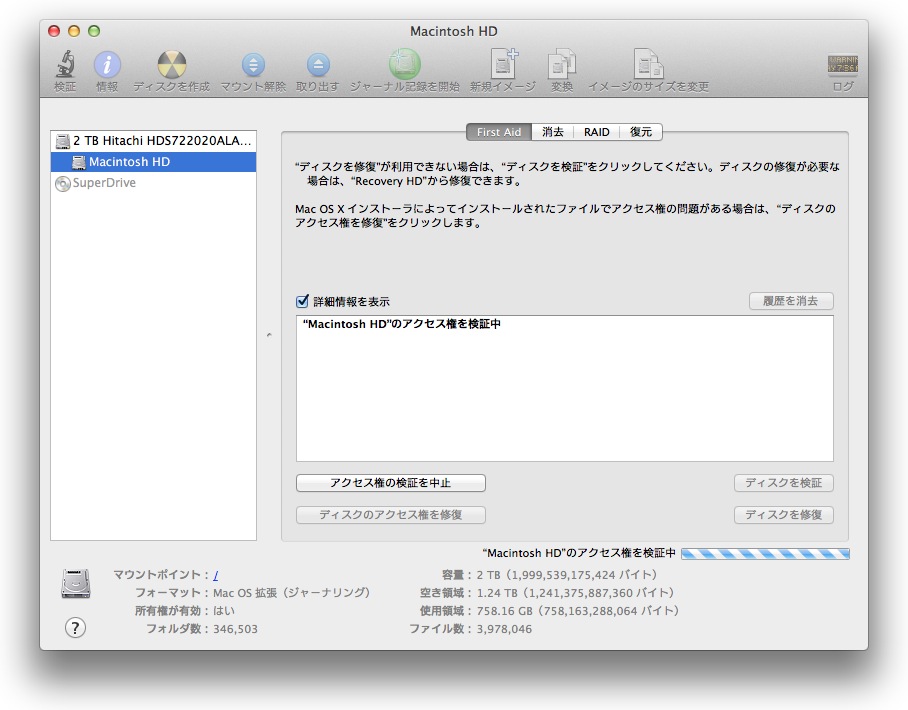The image size is (908, 710).
Task: Switch to the 消去 tab
Action: click(x=552, y=132)
